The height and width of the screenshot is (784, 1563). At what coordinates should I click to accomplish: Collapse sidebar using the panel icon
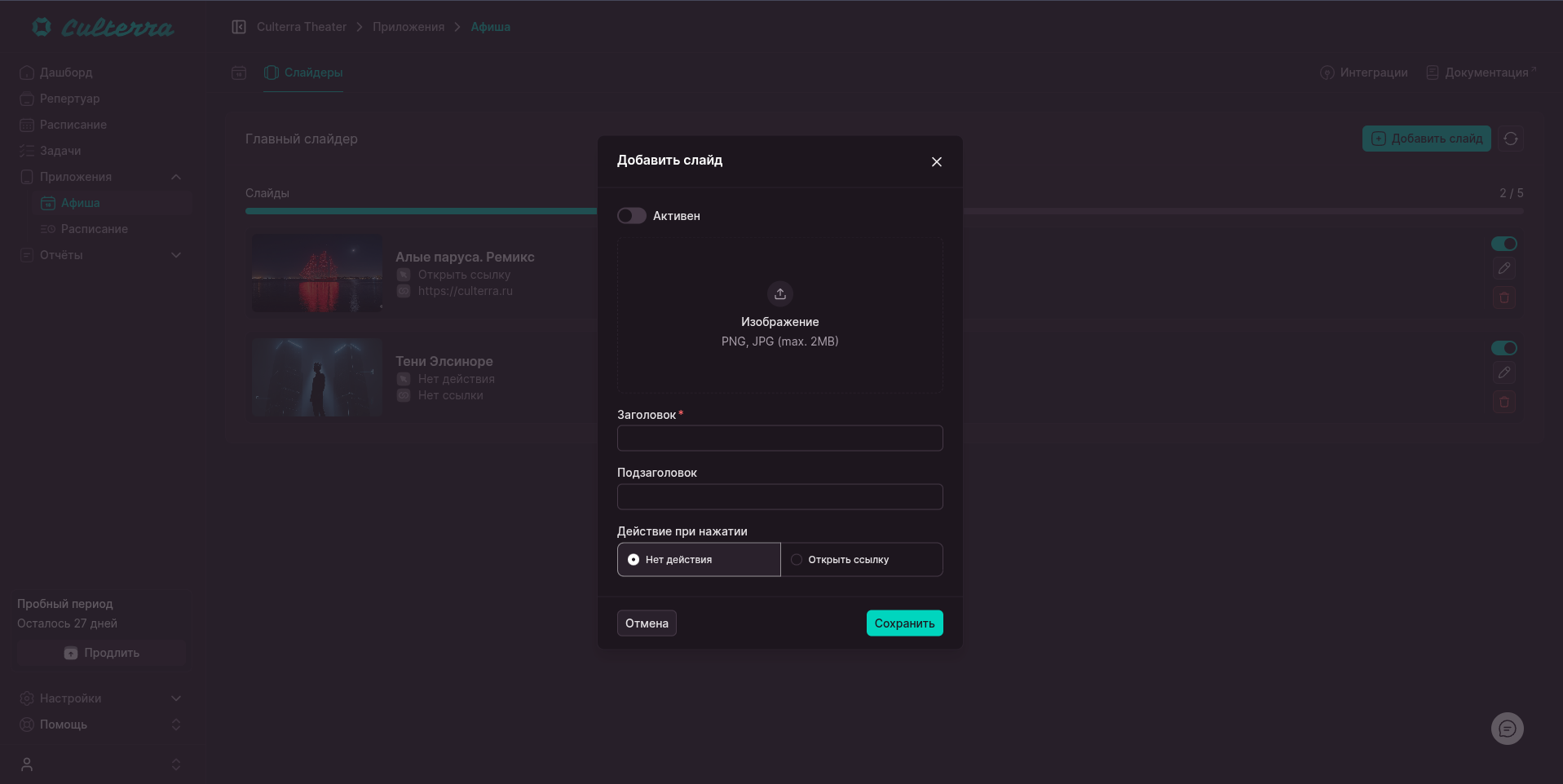tap(239, 27)
